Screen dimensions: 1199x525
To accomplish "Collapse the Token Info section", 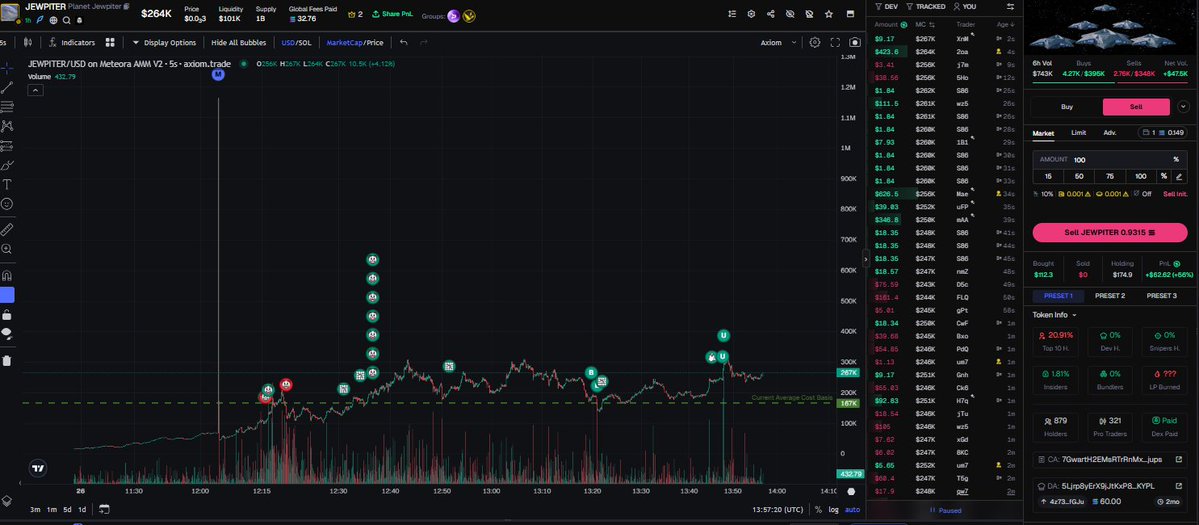I will (1054, 315).
